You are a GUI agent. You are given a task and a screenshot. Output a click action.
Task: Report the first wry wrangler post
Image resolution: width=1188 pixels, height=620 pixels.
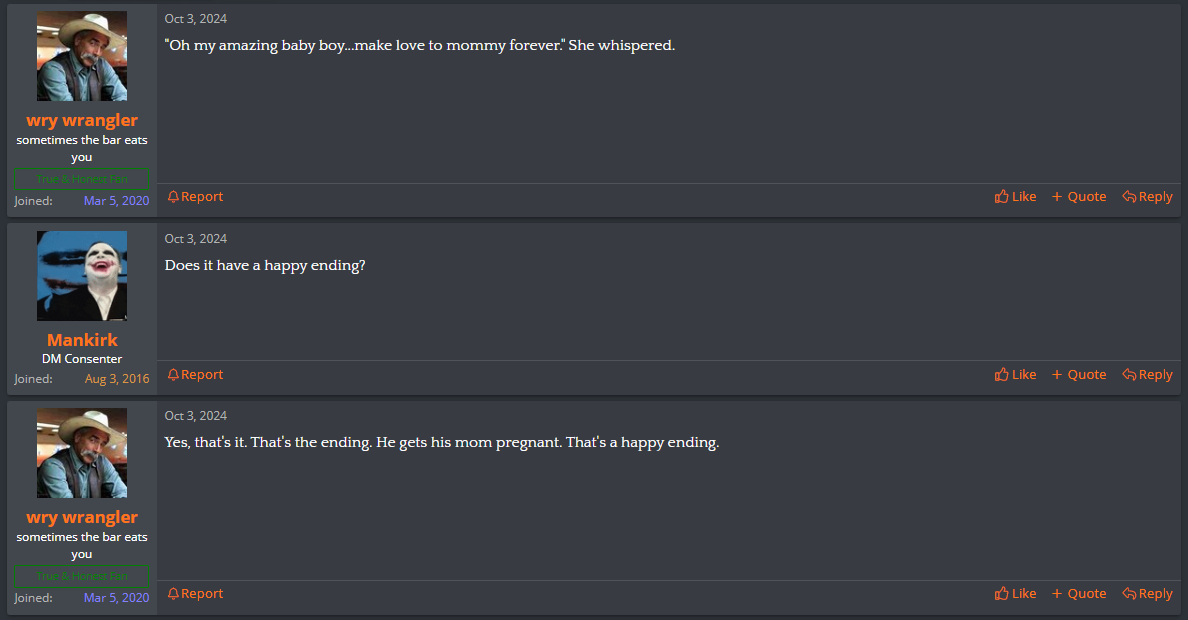195,197
